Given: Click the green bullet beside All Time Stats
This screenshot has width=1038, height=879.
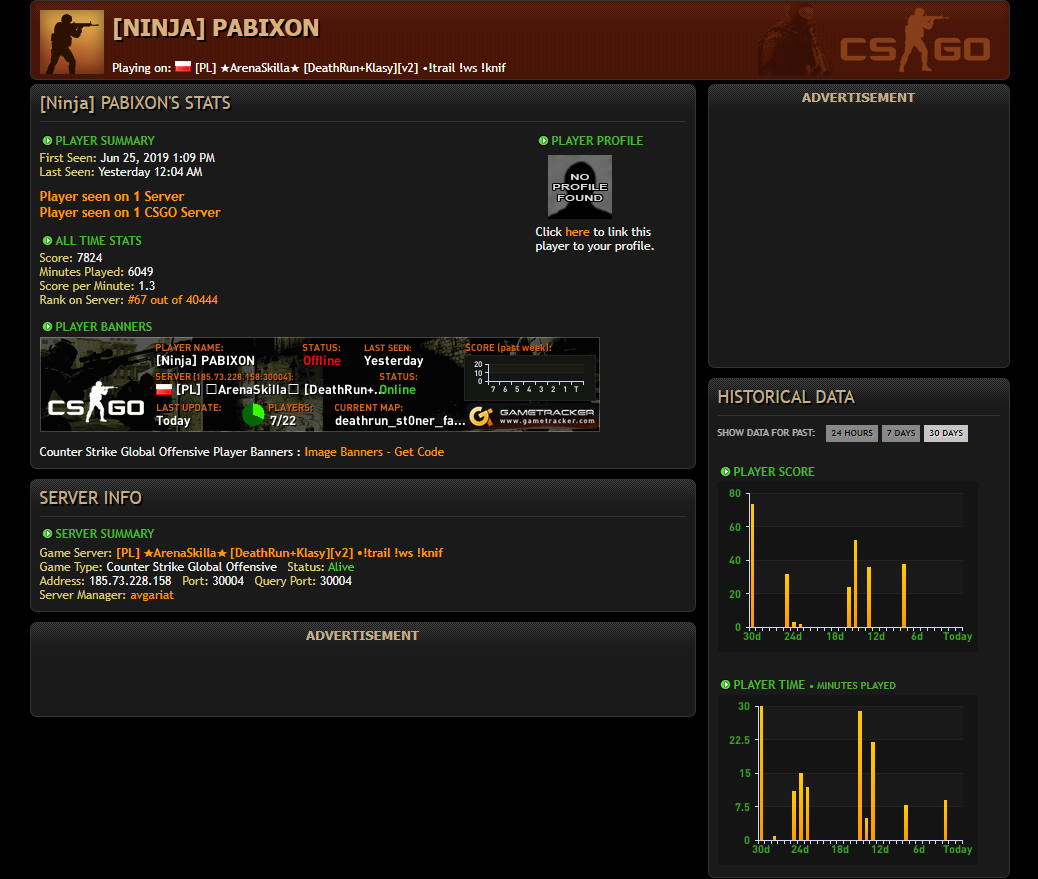Looking at the screenshot, I should [47, 240].
